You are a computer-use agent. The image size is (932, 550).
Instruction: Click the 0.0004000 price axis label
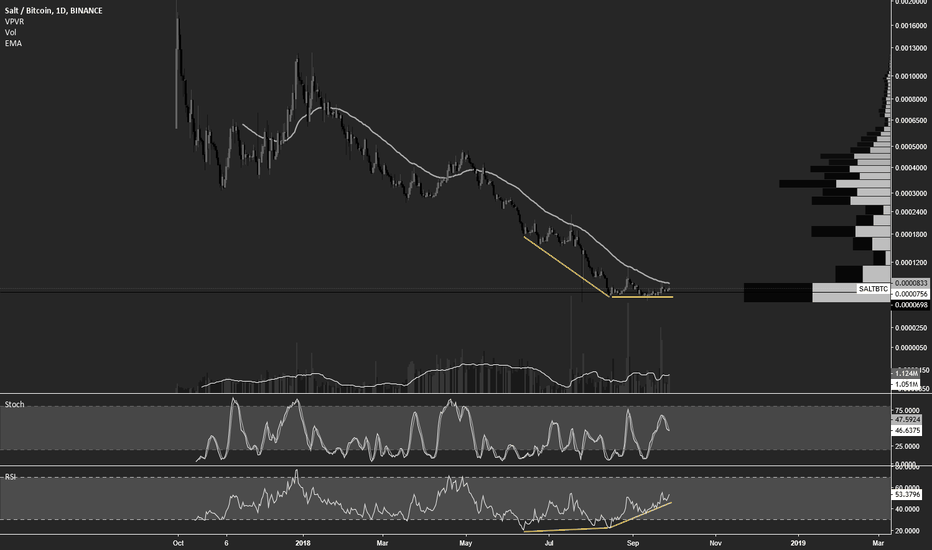point(911,168)
